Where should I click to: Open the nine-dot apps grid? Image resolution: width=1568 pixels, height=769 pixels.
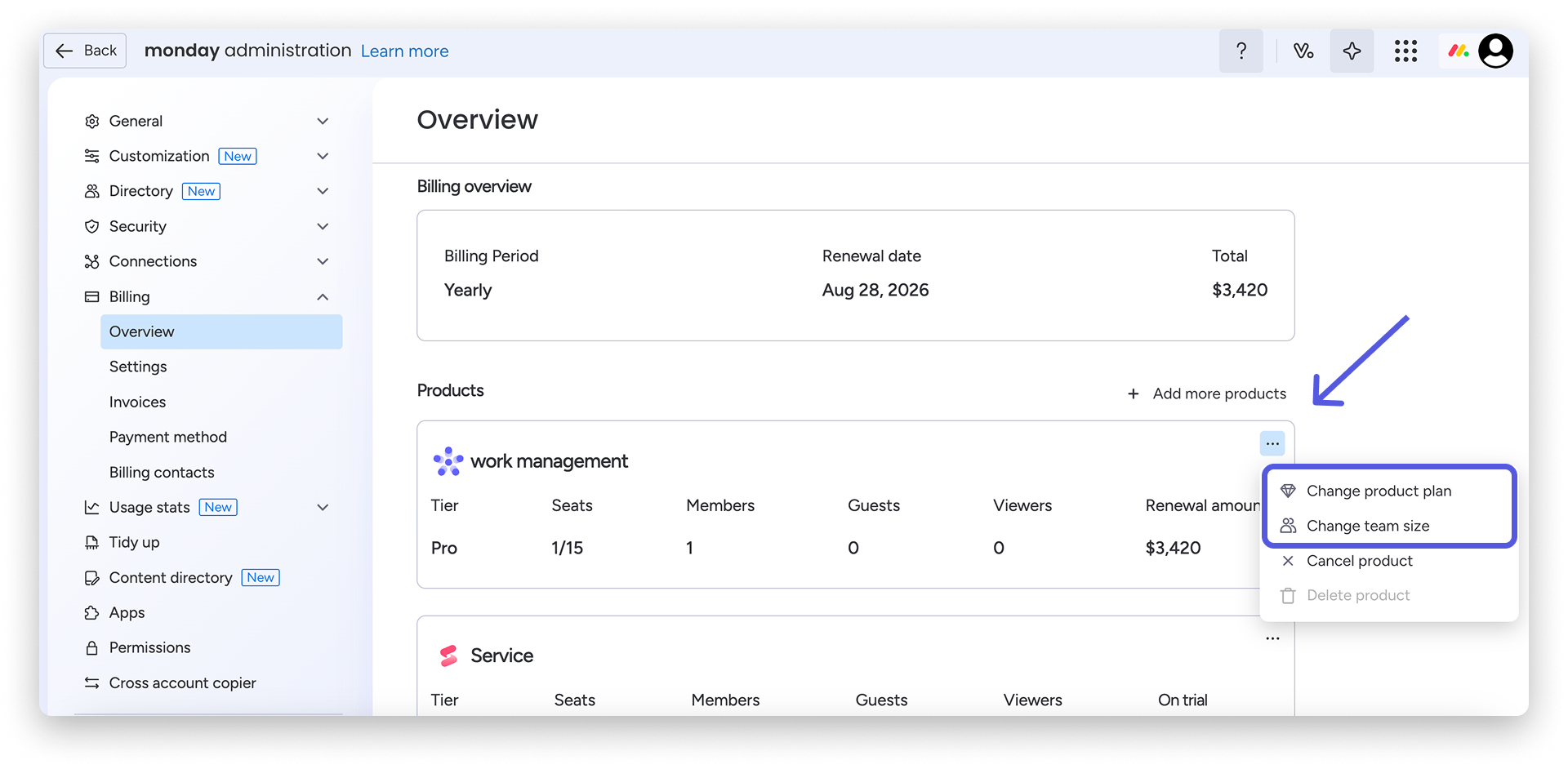coord(1405,51)
